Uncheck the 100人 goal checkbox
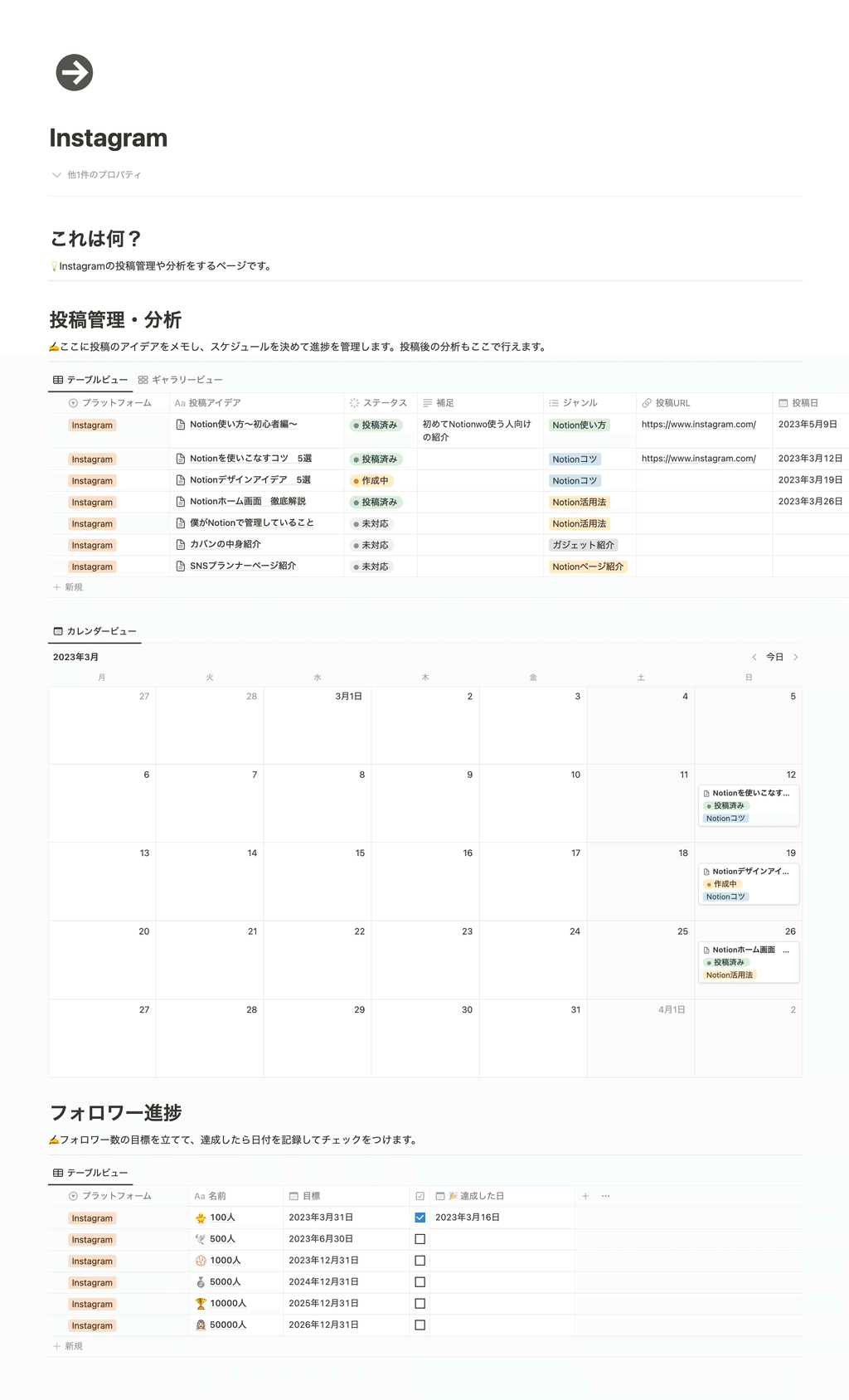849x1400 pixels. (x=420, y=1218)
